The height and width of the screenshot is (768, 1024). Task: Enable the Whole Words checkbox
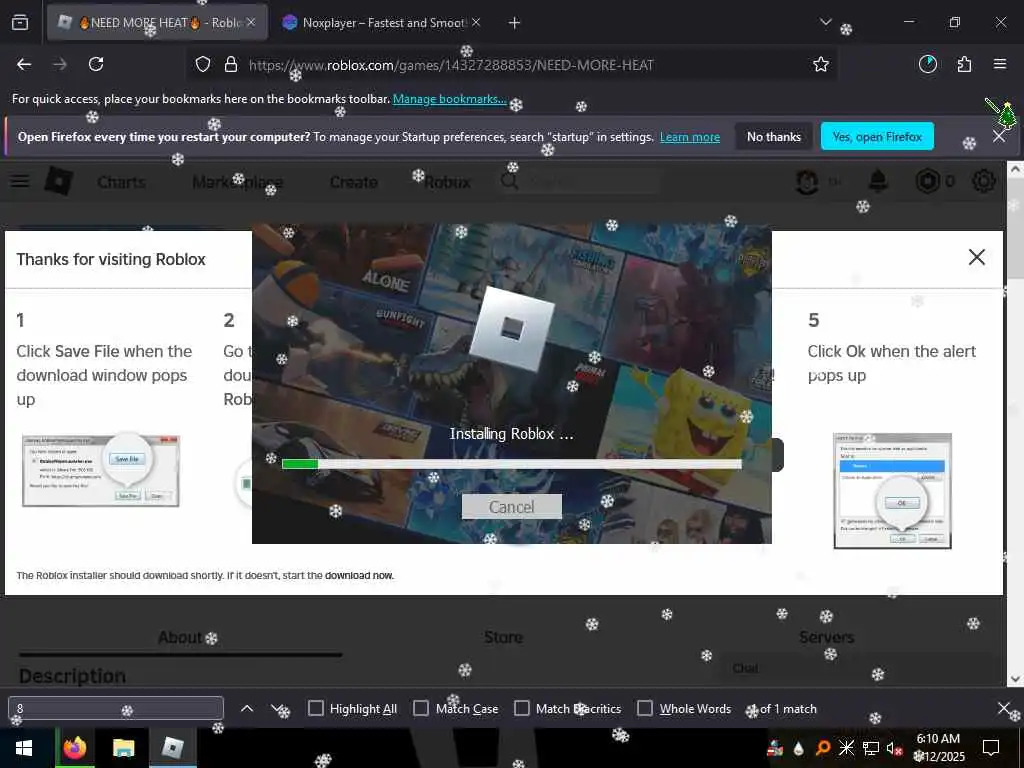pos(645,708)
